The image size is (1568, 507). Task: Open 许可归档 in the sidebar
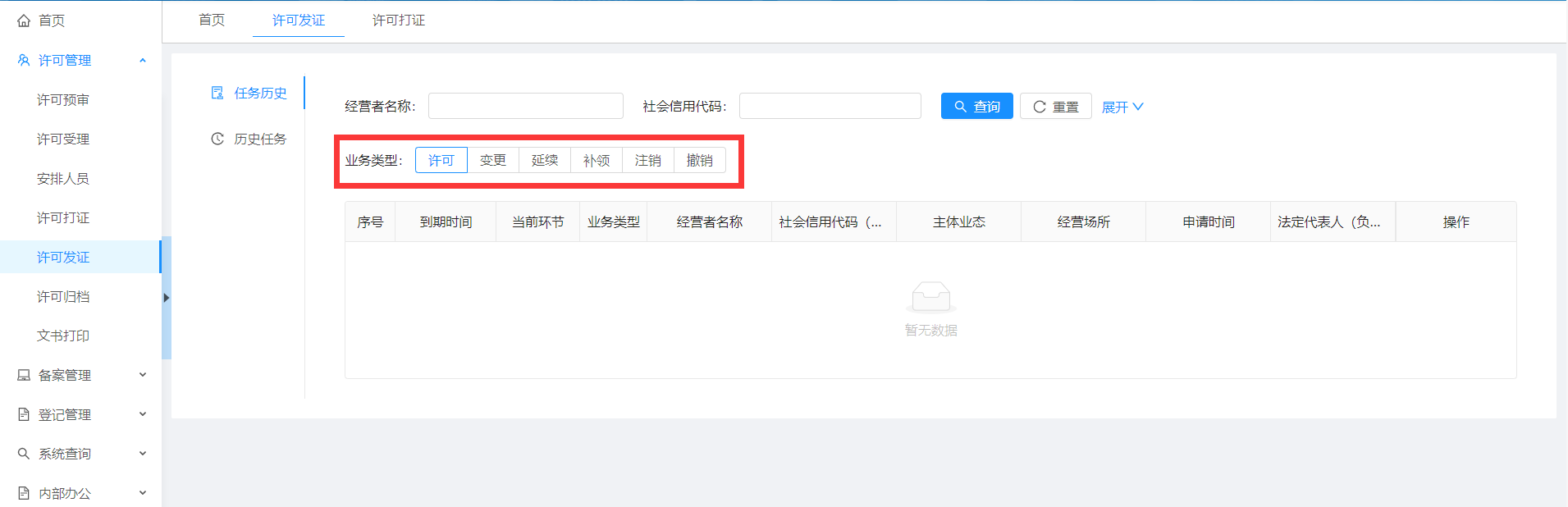click(x=63, y=296)
